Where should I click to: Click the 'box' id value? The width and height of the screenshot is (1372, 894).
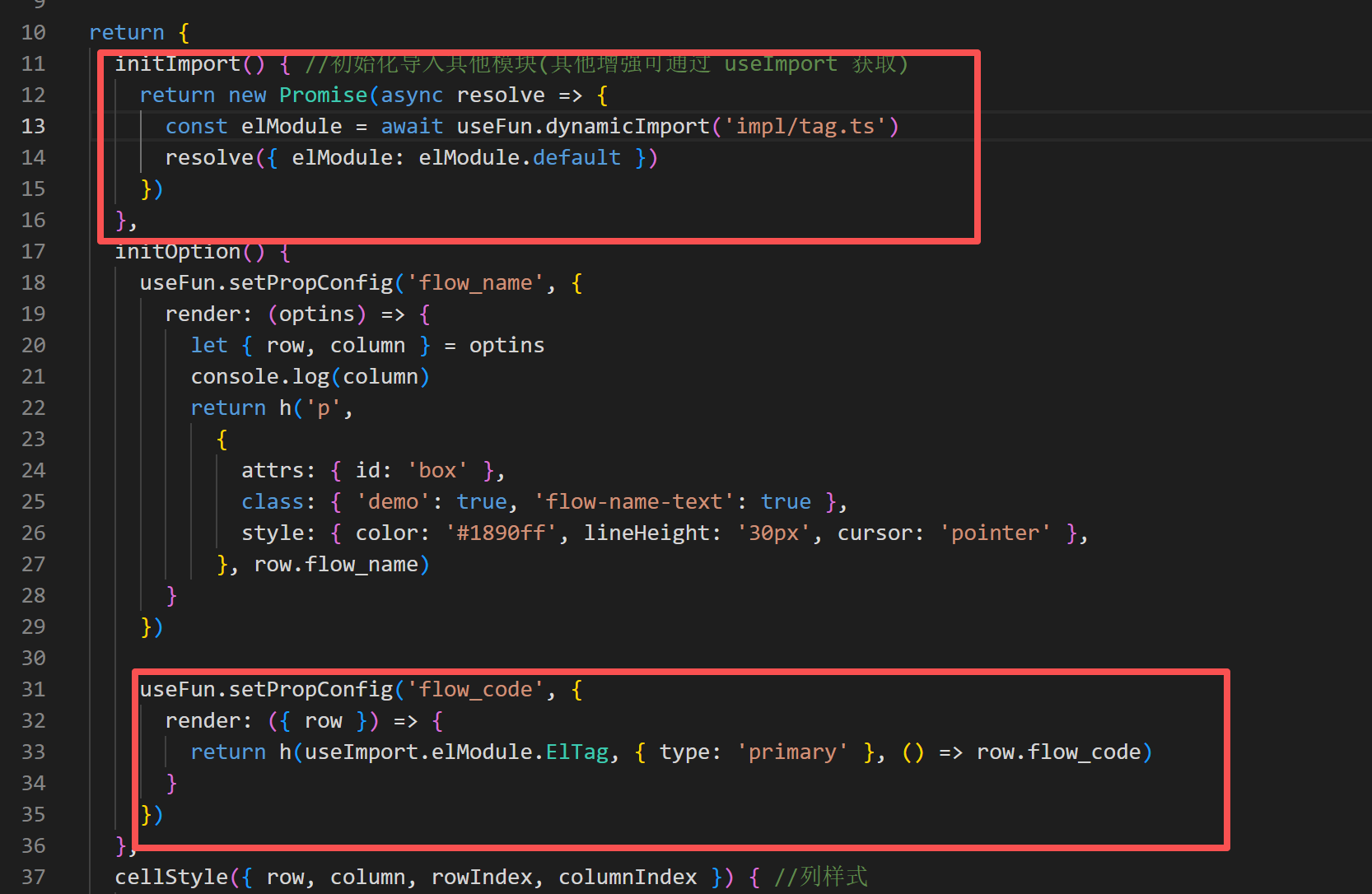tap(437, 471)
